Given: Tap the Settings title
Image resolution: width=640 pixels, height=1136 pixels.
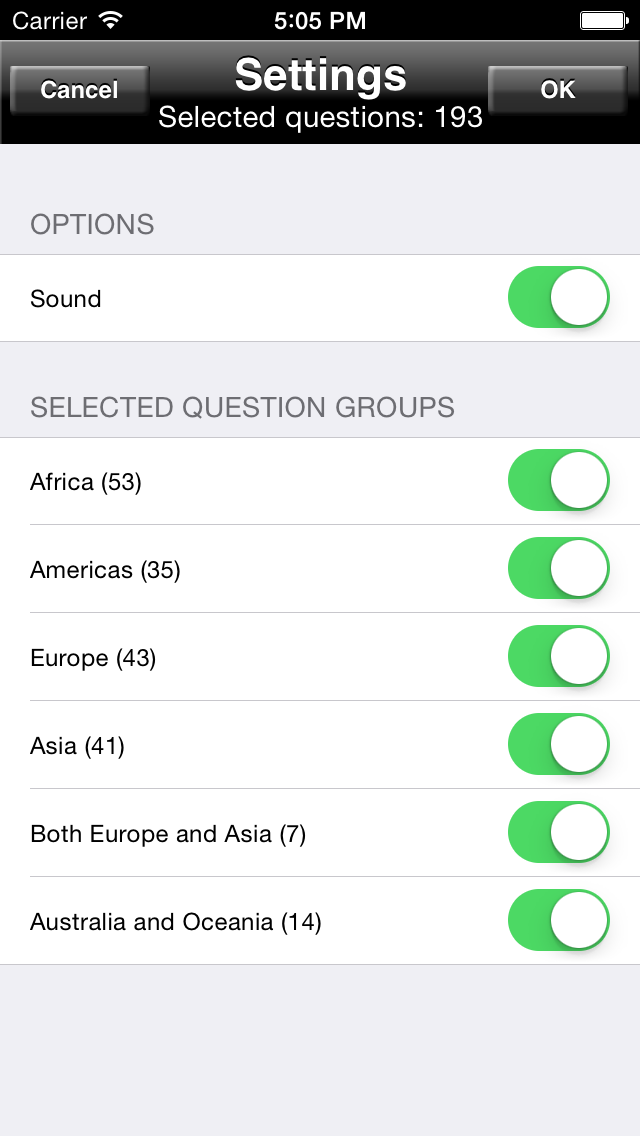Looking at the screenshot, I should coord(320,76).
